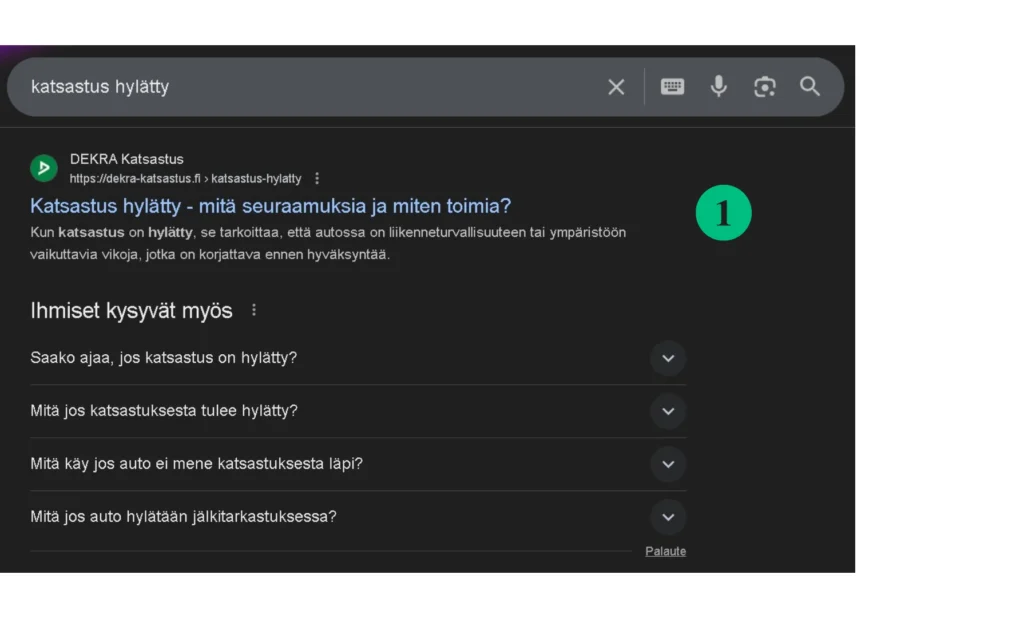Click the result snippet text starting with "Kun katsastus"
The image size is (1024, 618).
328,243
